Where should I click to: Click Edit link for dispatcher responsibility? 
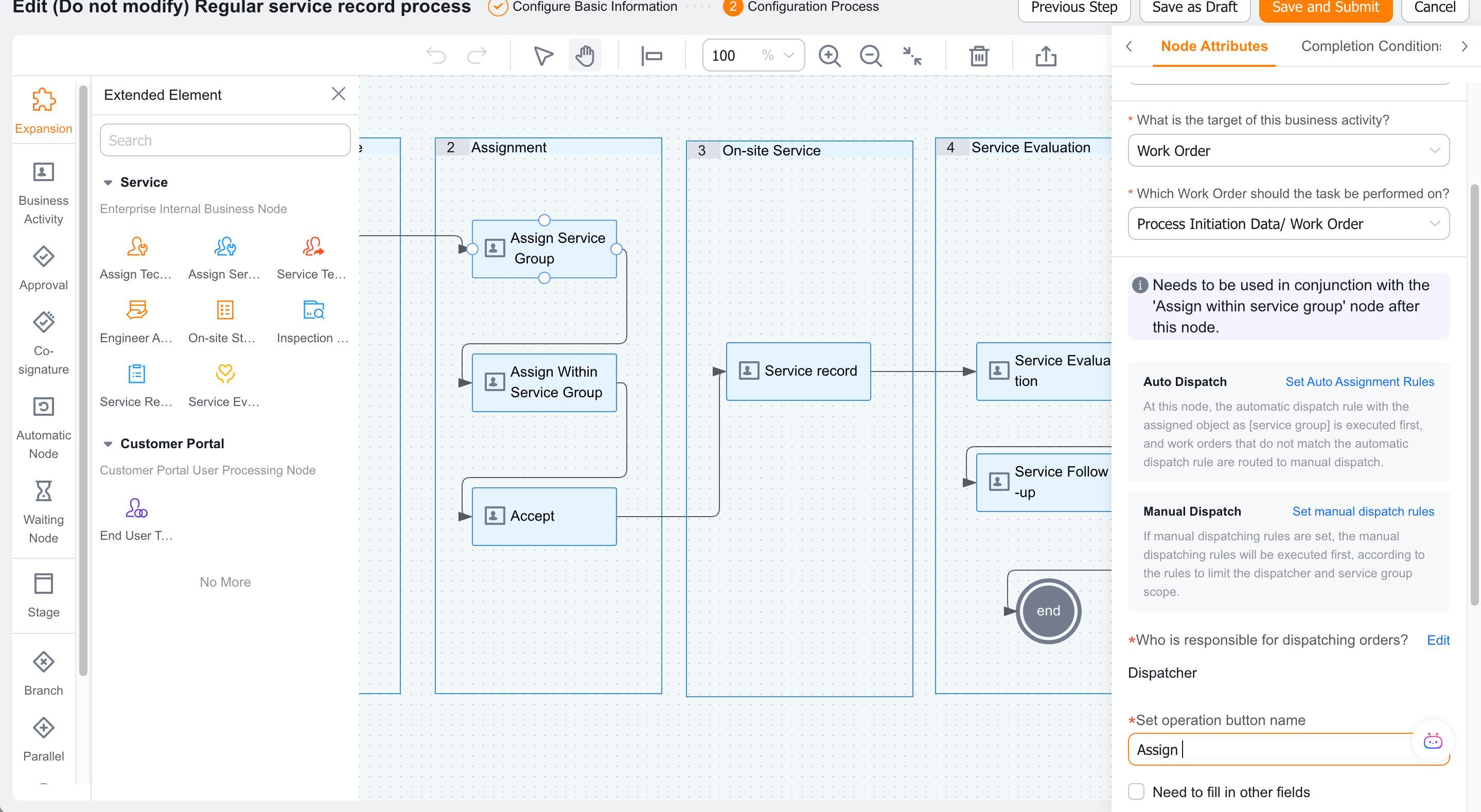pos(1438,640)
